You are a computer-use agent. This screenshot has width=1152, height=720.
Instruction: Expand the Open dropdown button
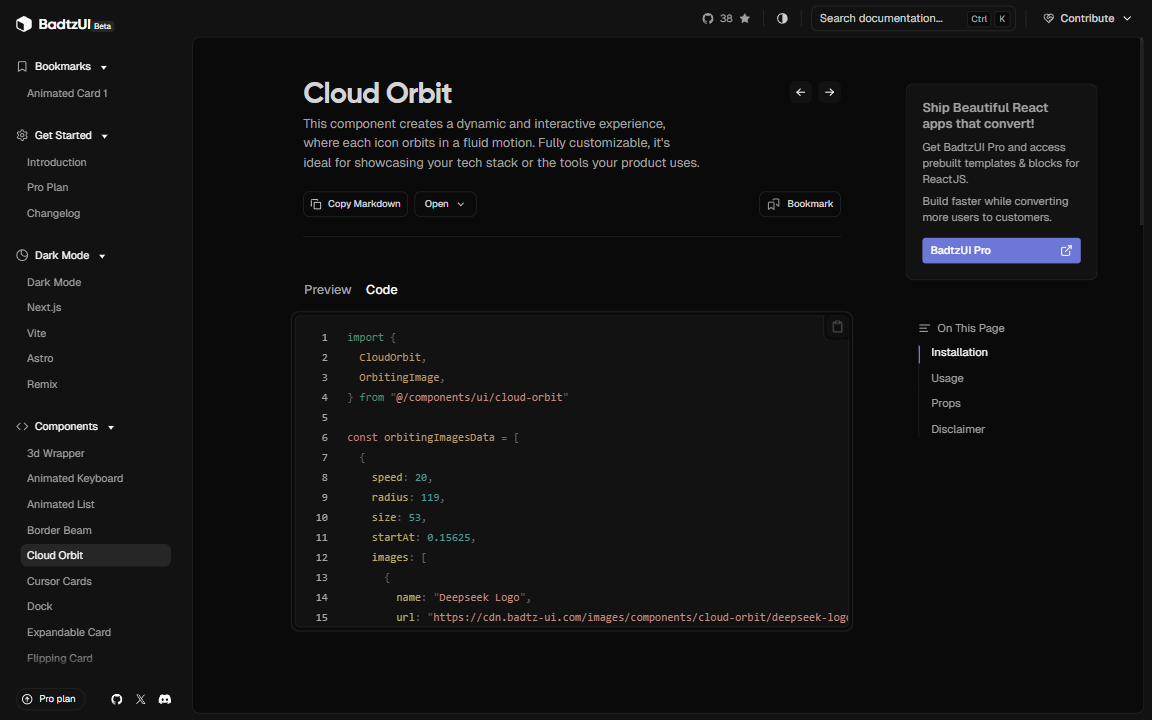(x=445, y=204)
